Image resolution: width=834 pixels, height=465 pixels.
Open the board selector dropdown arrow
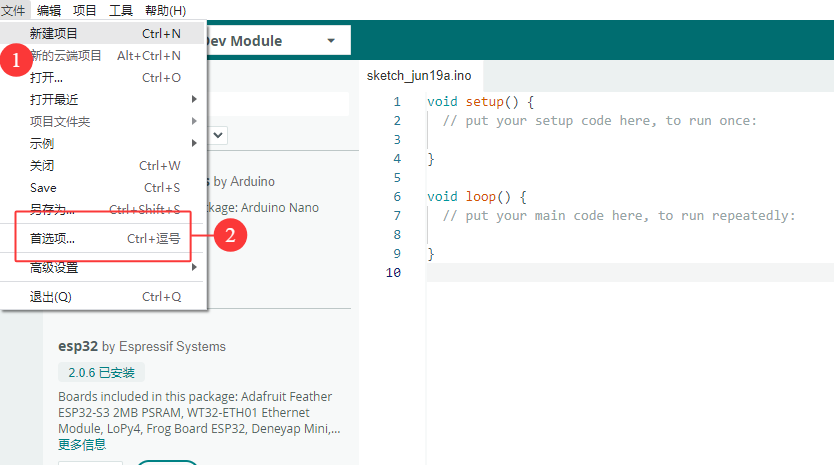point(331,41)
